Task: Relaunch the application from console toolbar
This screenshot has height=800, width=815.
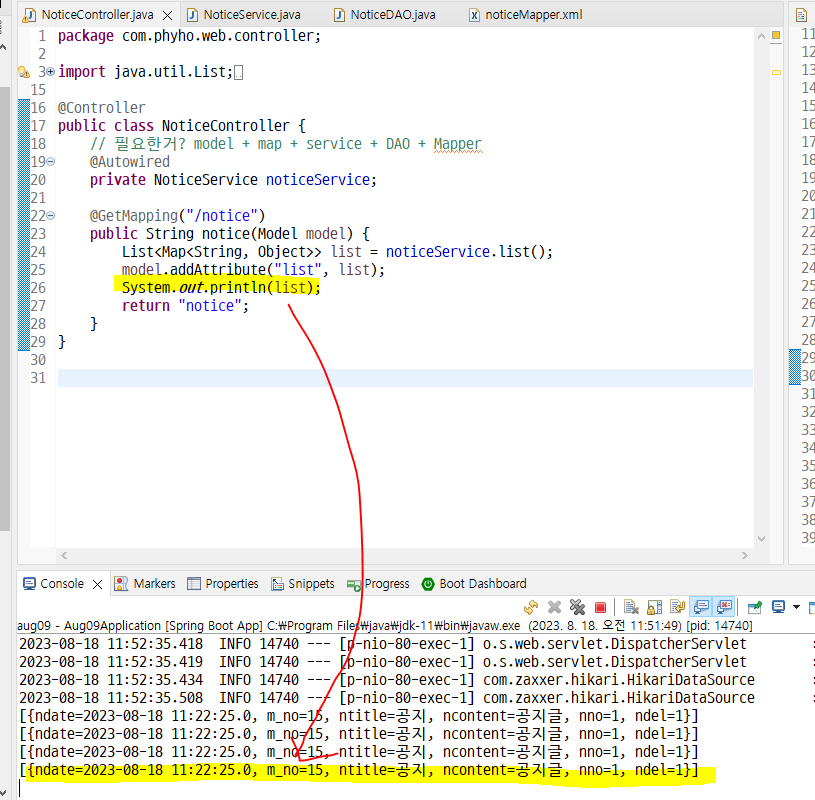Action: tap(531, 607)
